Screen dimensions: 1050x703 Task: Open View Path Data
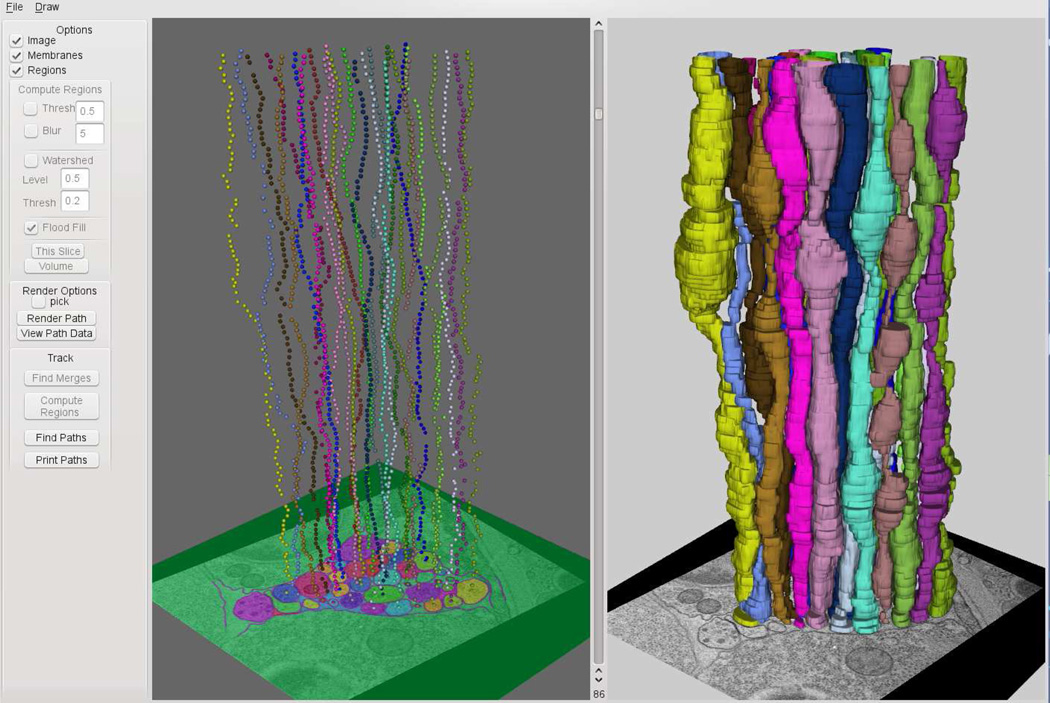[56, 333]
